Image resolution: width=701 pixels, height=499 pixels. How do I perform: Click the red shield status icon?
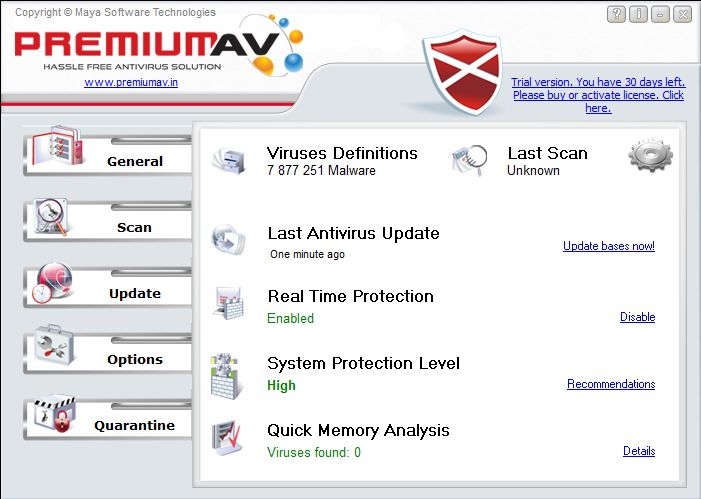(x=463, y=72)
